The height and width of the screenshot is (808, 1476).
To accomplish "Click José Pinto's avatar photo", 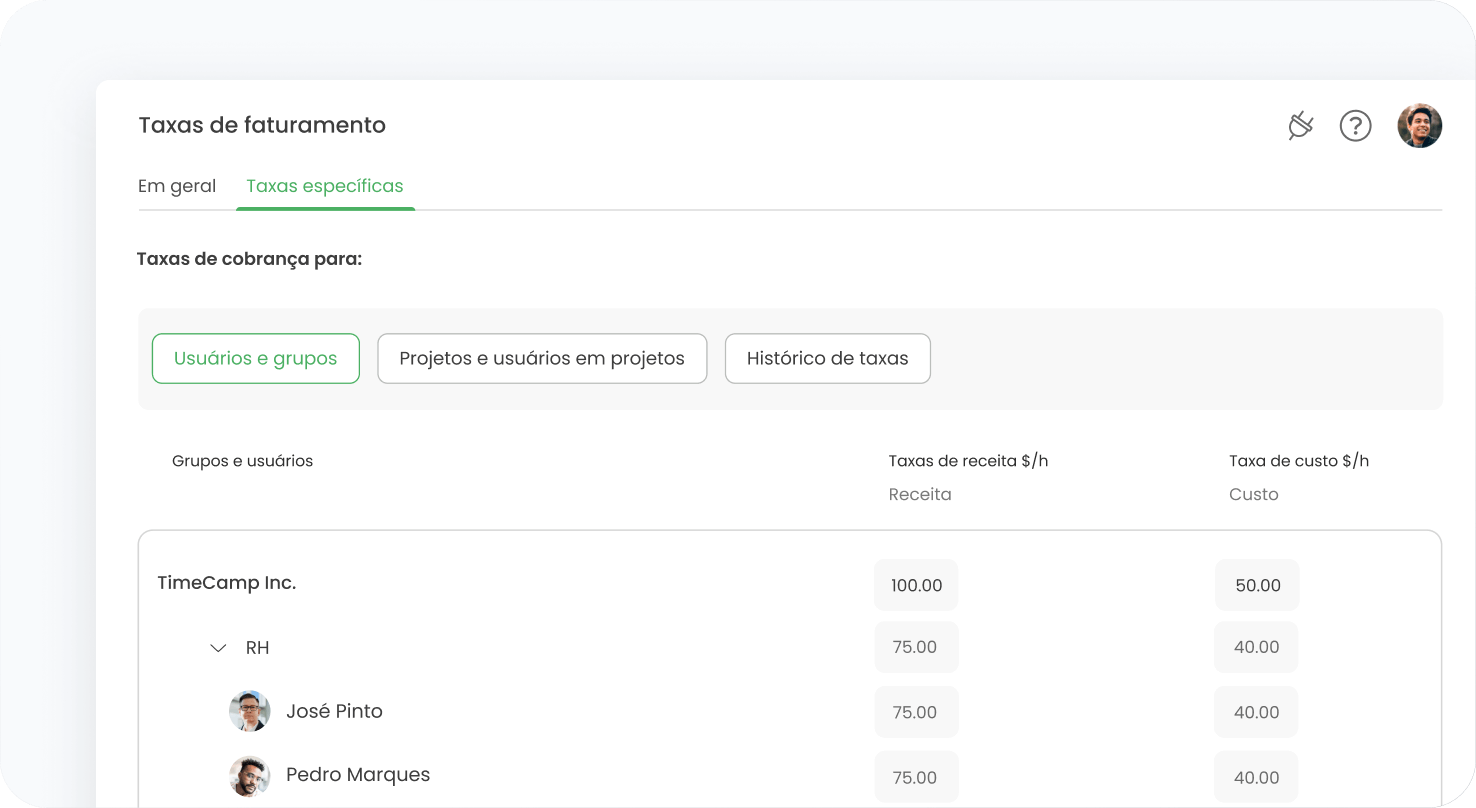I will pos(249,711).
